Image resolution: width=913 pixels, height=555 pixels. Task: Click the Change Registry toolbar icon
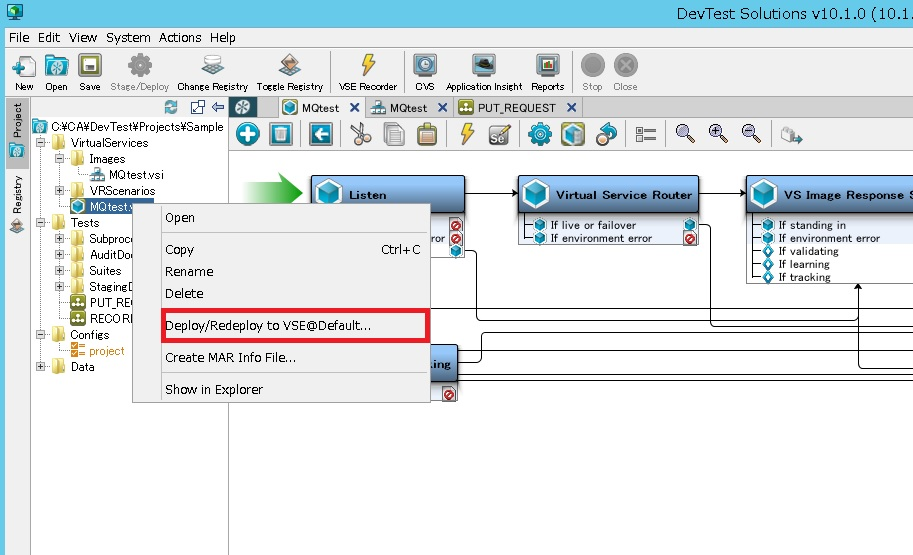tap(212, 72)
